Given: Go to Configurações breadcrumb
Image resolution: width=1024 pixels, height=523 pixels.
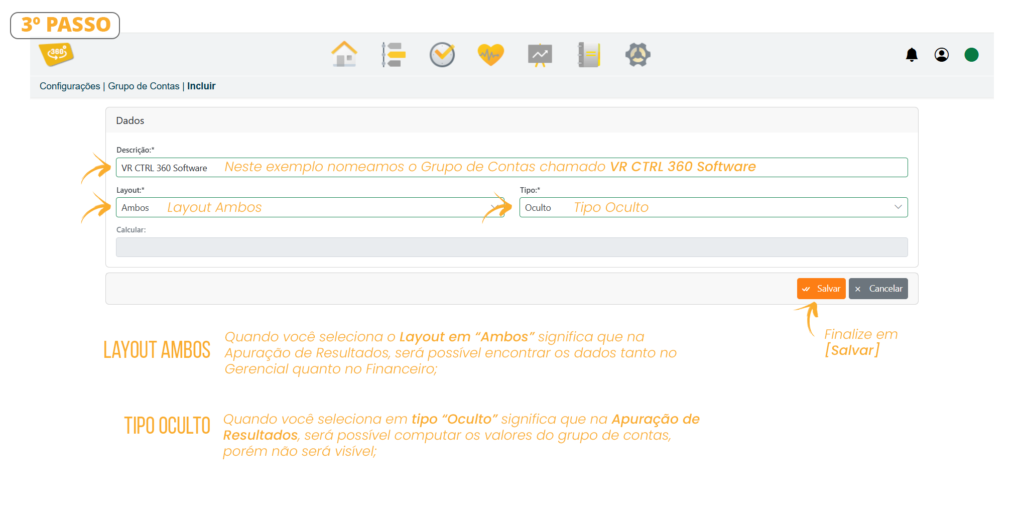Looking at the screenshot, I should pyautogui.click(x=70, y=86).
